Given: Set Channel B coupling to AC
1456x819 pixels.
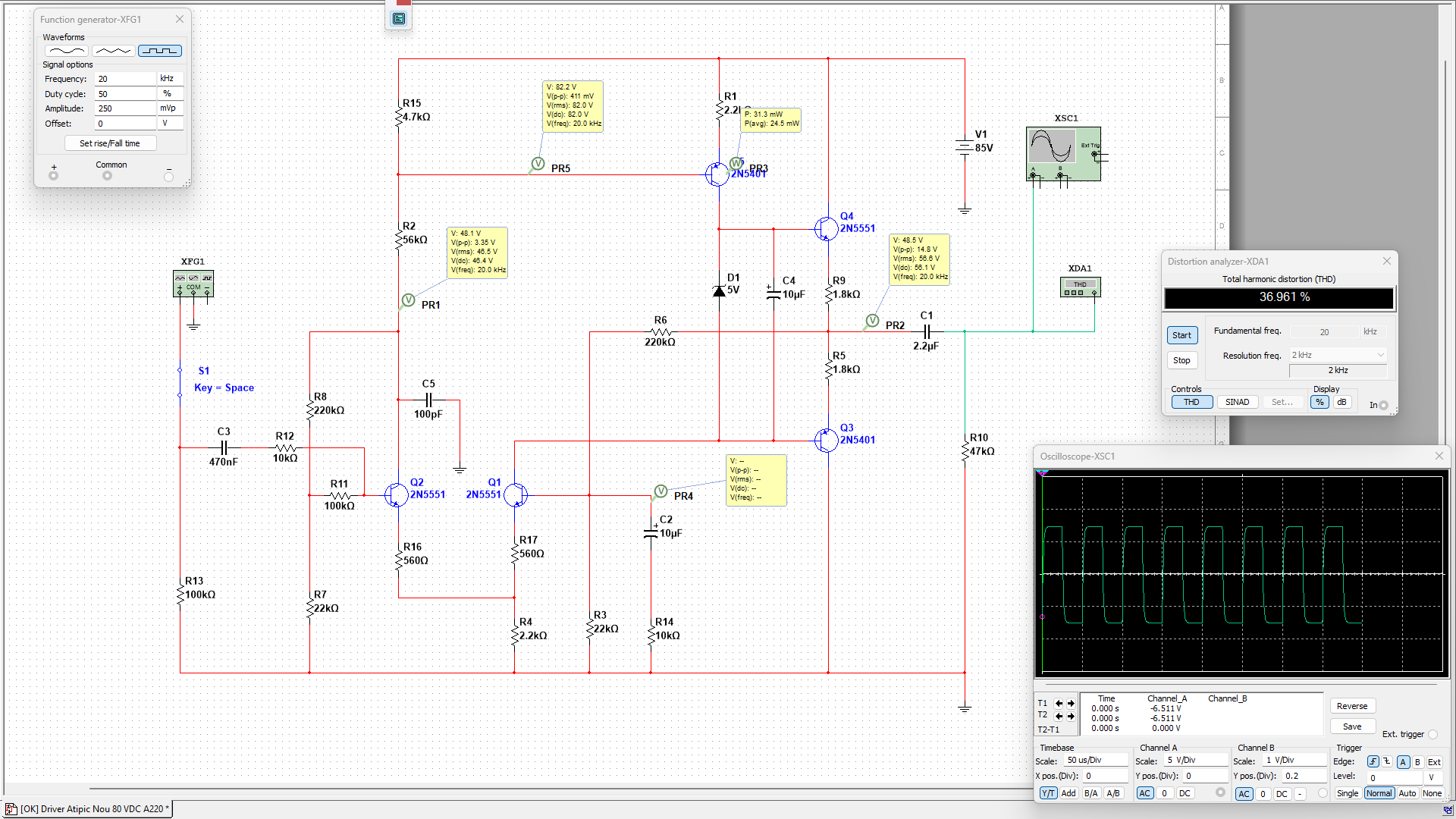Looking at the screenshot, I should pyautogui.click(x=1244, y=794).
